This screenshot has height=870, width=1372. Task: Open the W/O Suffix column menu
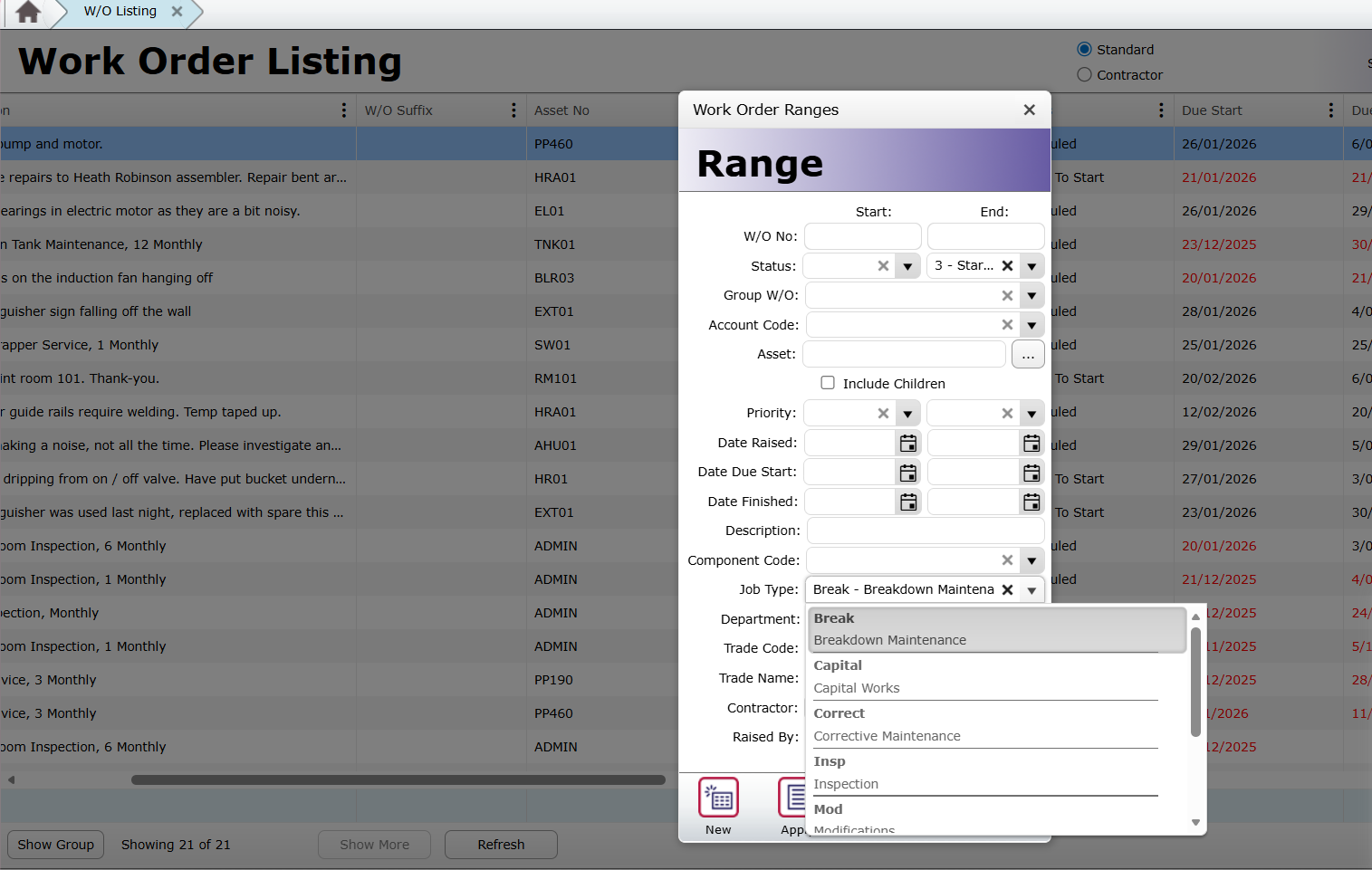pyautogui.click(x=513, y=110)
